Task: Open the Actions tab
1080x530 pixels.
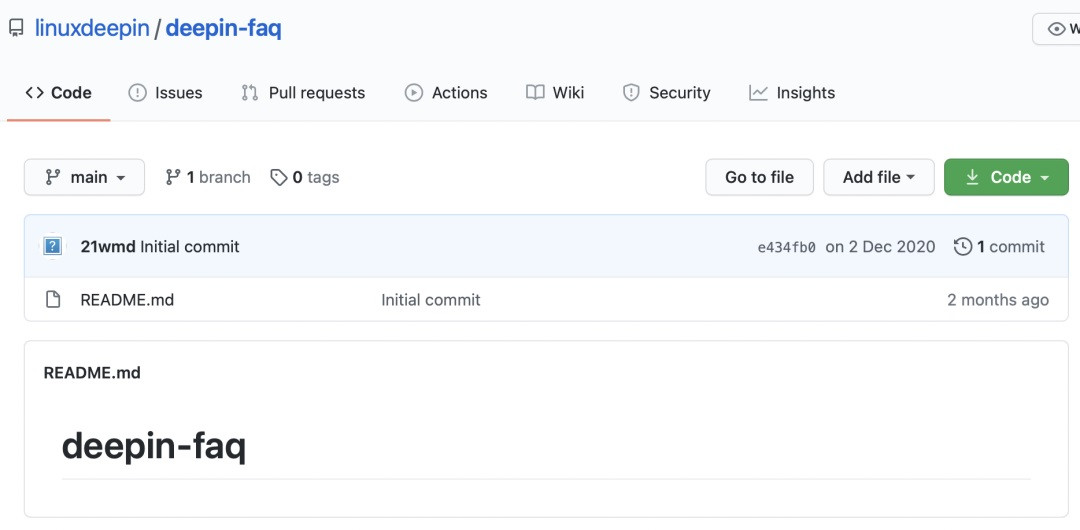Action: coord(446,93)
